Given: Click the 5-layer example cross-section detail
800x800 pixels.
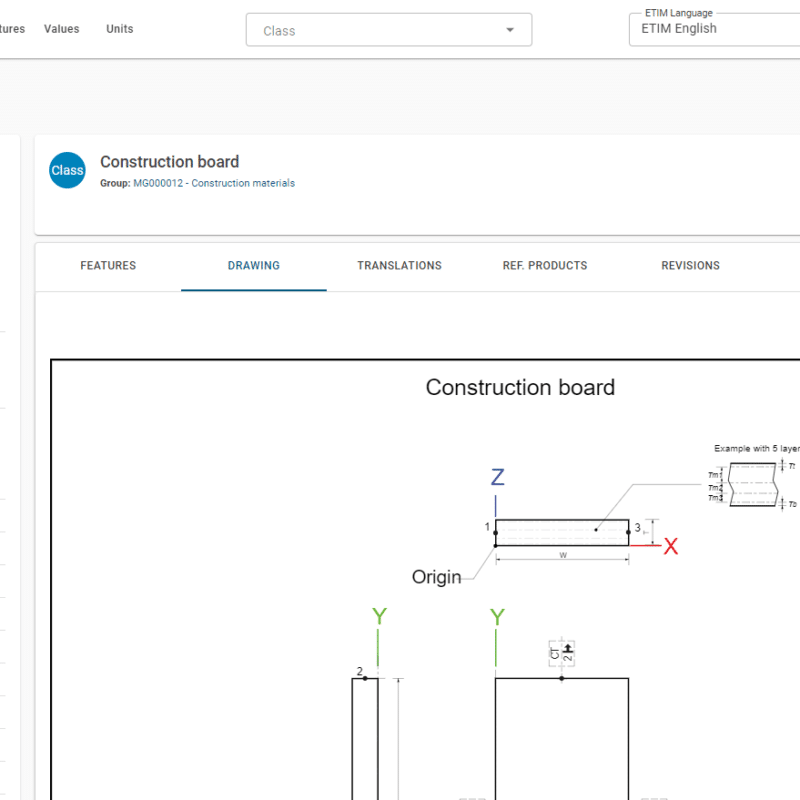Looking at the screenshot, I should [x=752, y=484].
